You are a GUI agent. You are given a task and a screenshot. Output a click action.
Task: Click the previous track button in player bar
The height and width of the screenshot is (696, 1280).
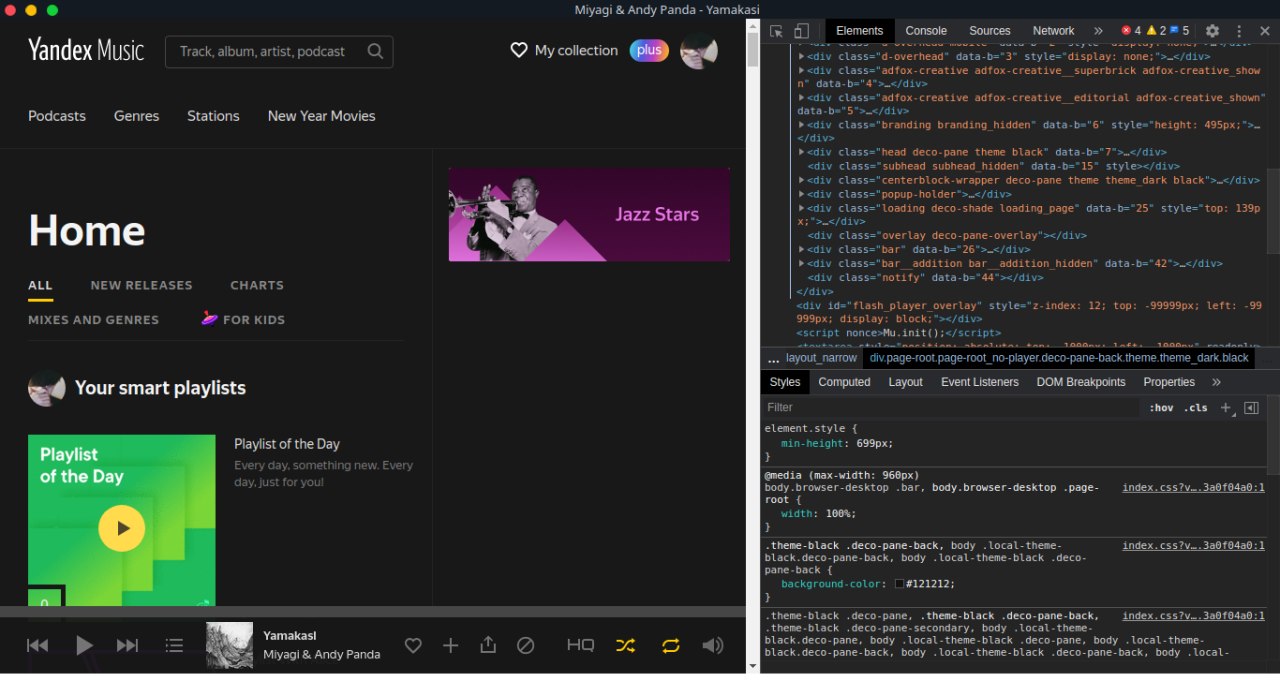point(37,646)
